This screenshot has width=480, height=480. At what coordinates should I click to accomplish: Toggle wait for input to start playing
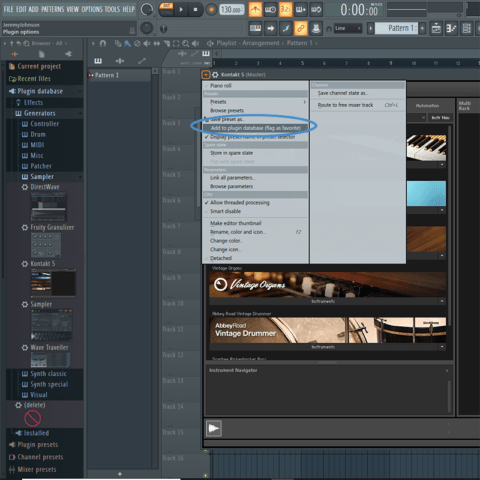coord(270,10)
